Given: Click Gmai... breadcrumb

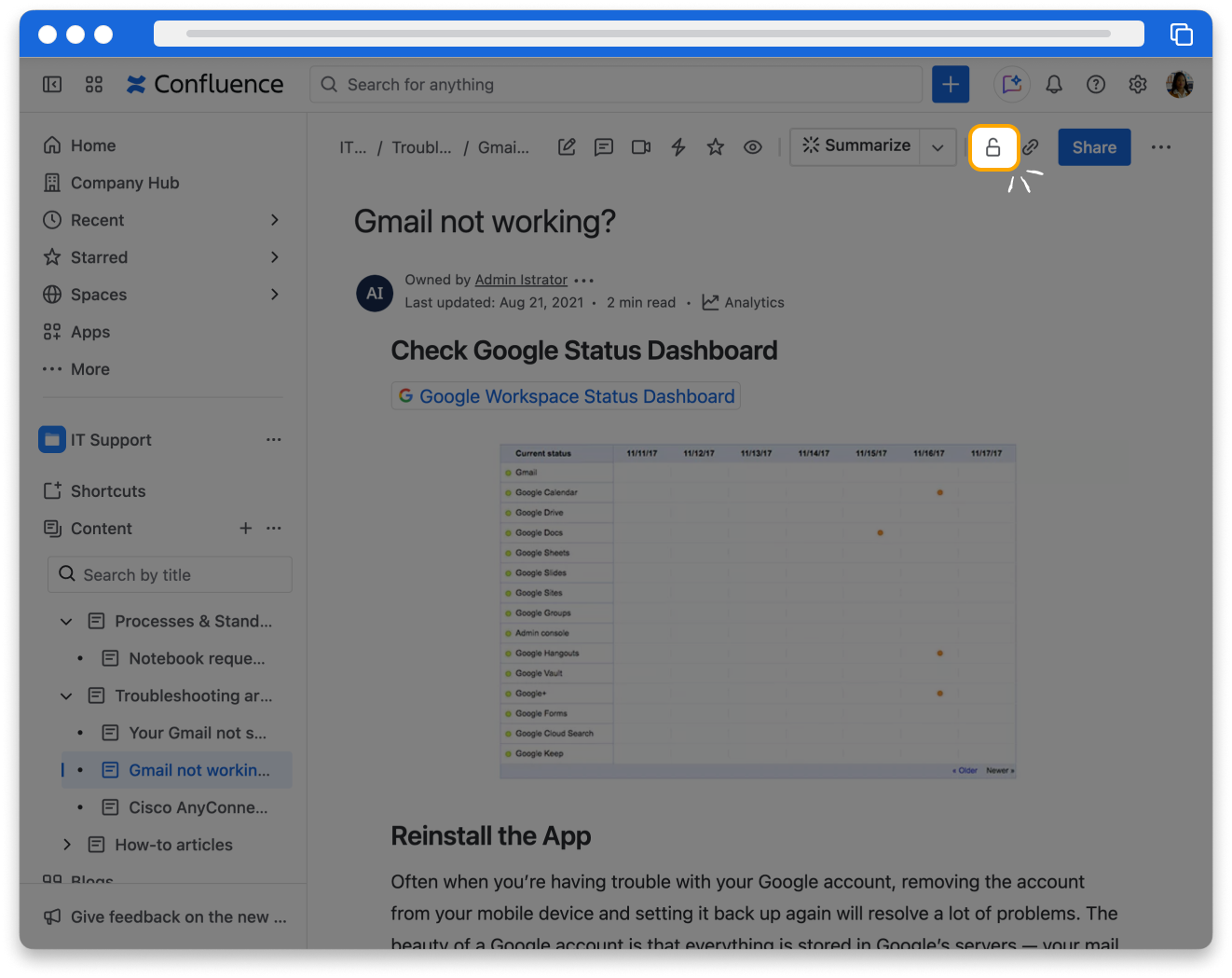Looking at the screenshot, I should 503,147.
